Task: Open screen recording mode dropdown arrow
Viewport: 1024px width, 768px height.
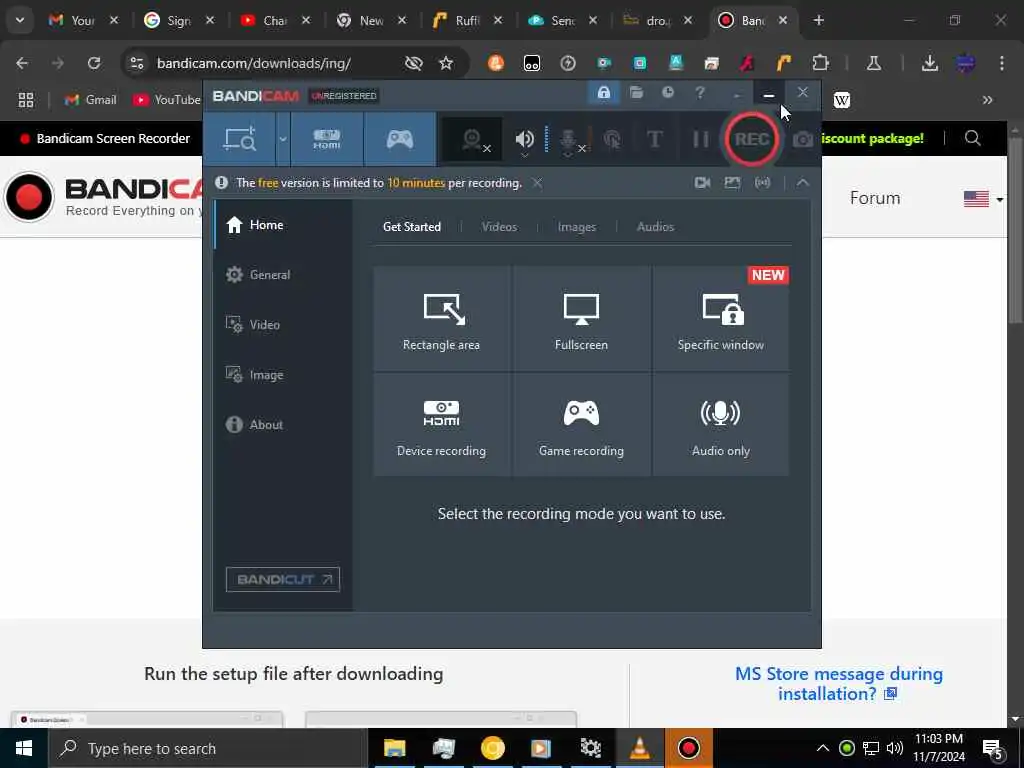Action: 283,139
